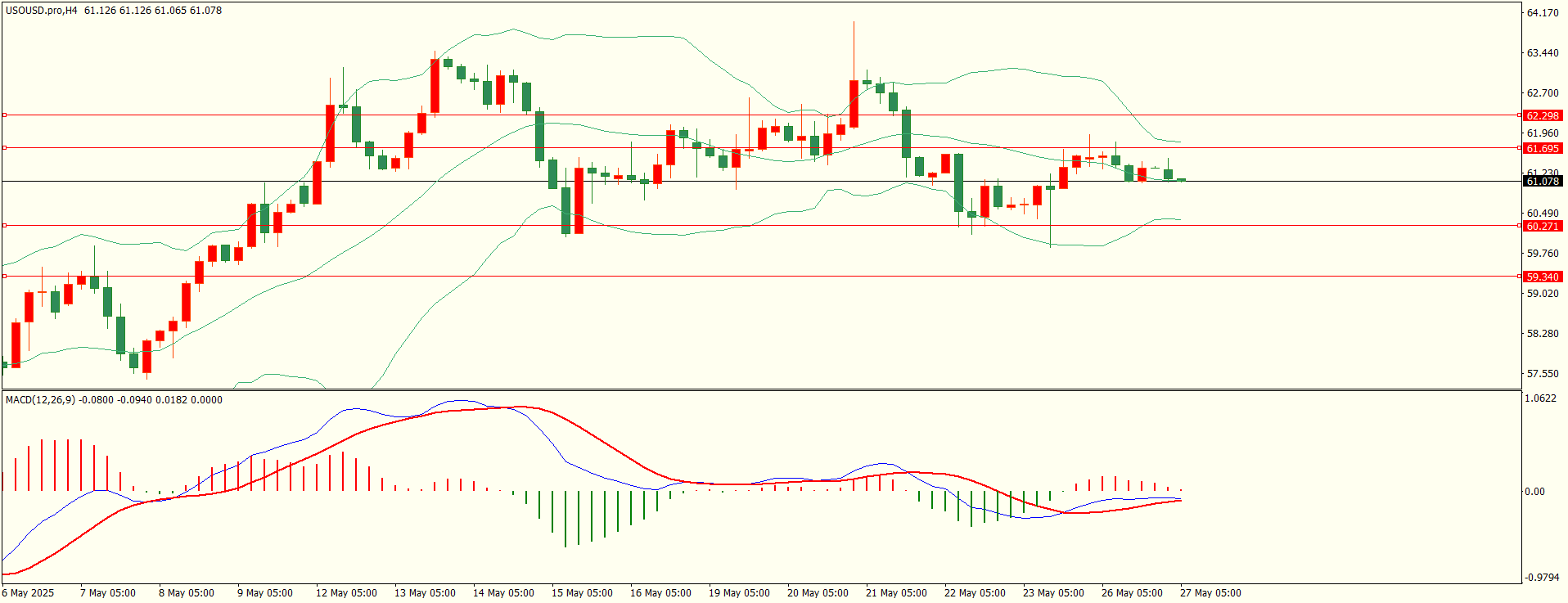
Task: Click the 61.078 current price label
Action: point(1543,182)
